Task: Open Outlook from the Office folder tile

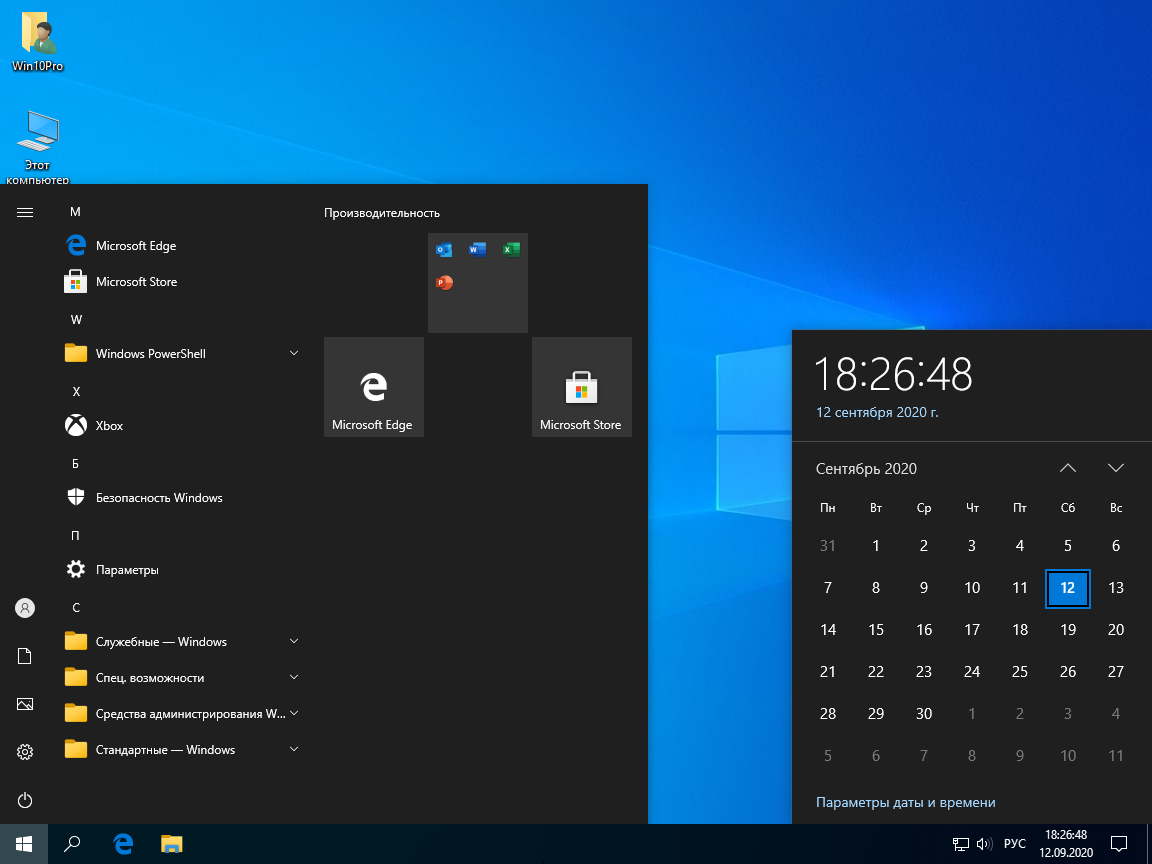Action: click(443, 250)
